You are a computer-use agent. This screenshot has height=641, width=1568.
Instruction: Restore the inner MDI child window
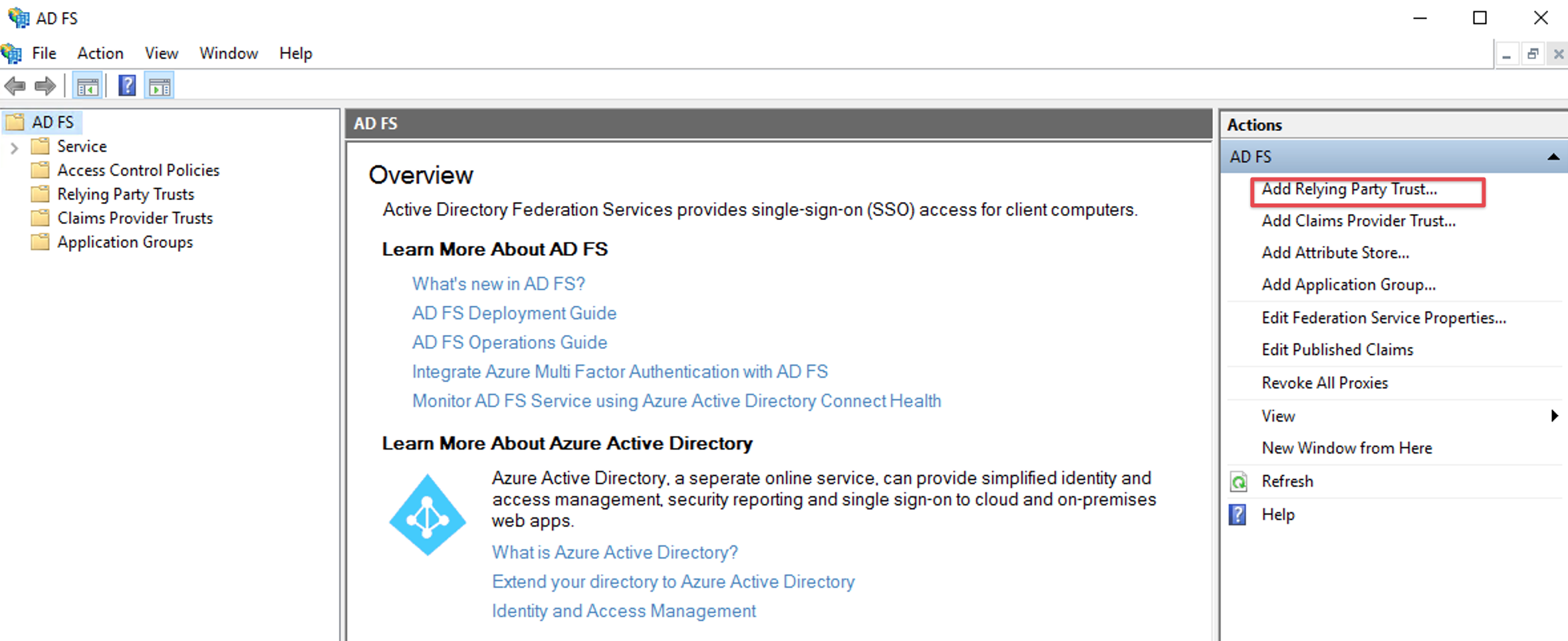pos(1533,55)
